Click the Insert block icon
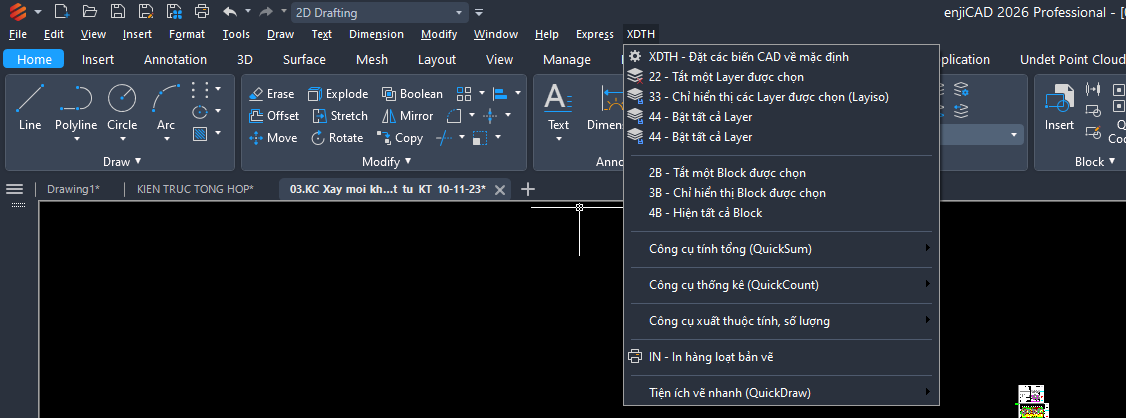 (x=1059, y=106)
